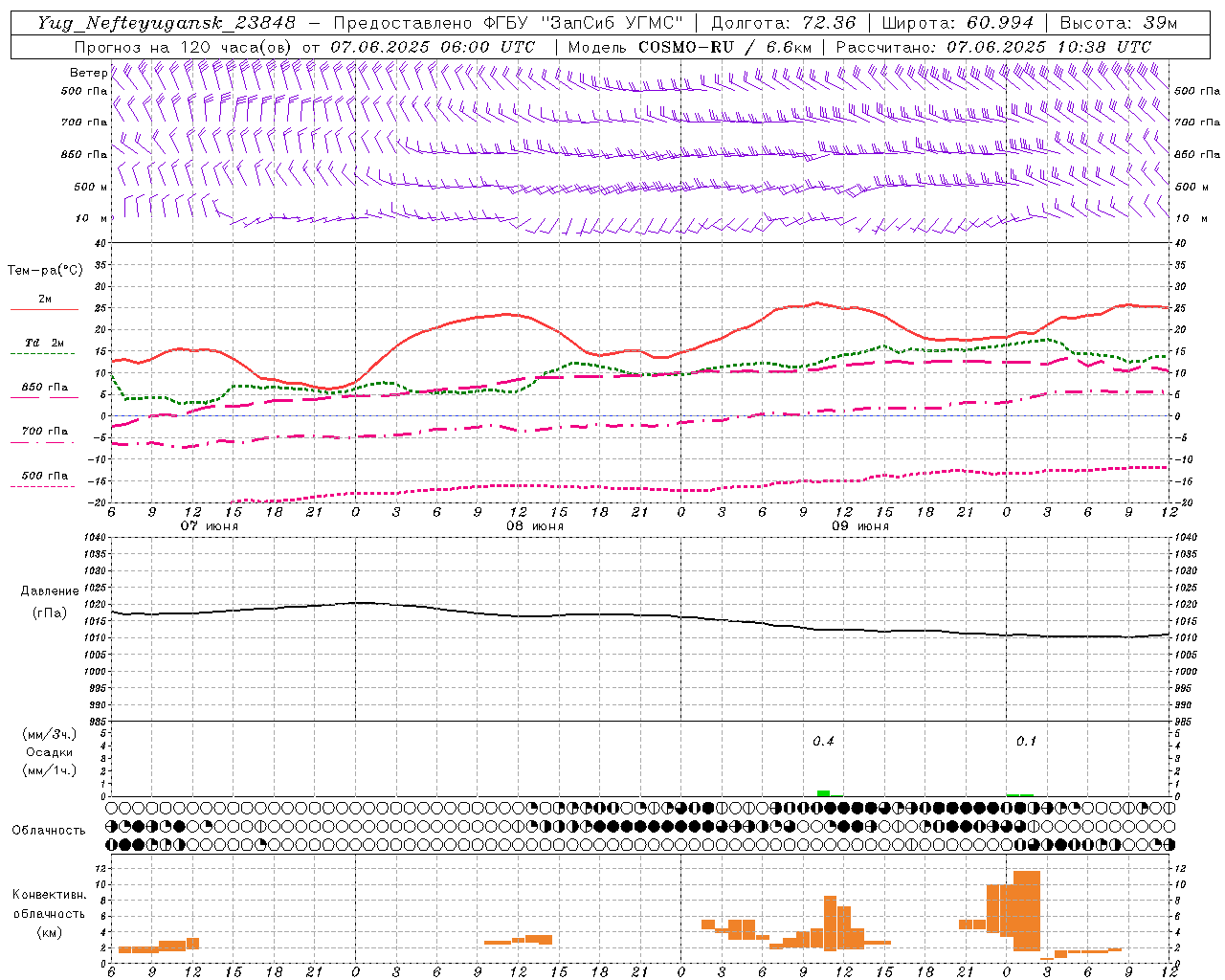This screenshot has height=980, width=1225.
Task: Click the '(мм/3ч.)' precipitation unit label
Action: [x=50, y=734]
